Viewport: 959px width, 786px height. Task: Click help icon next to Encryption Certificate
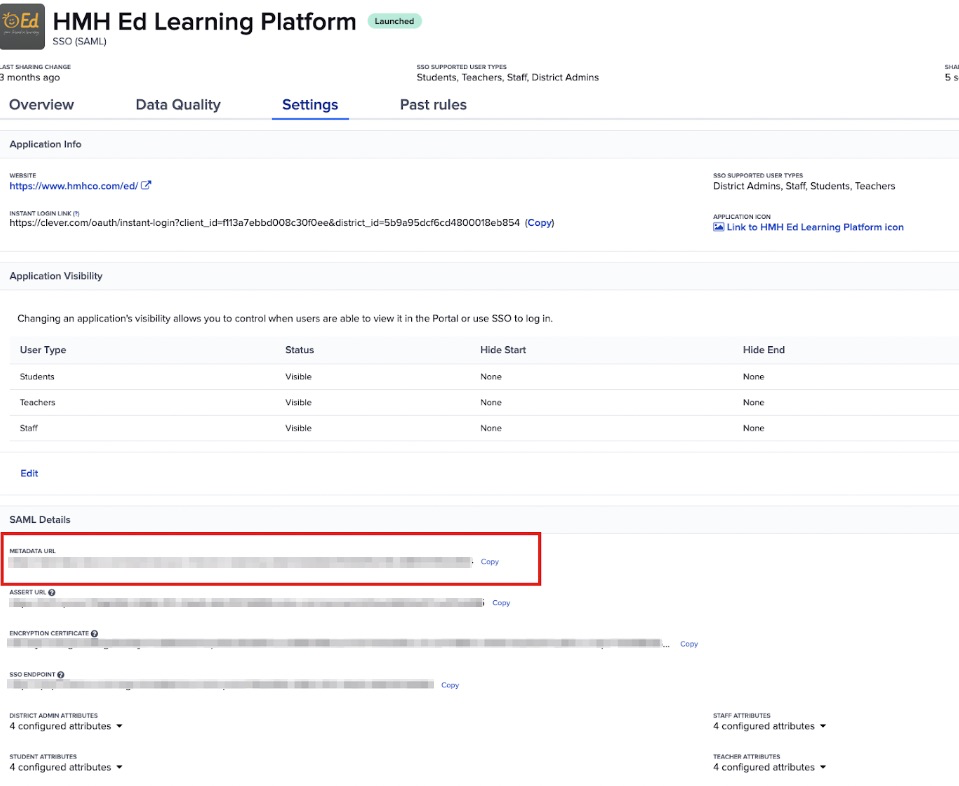94,634
